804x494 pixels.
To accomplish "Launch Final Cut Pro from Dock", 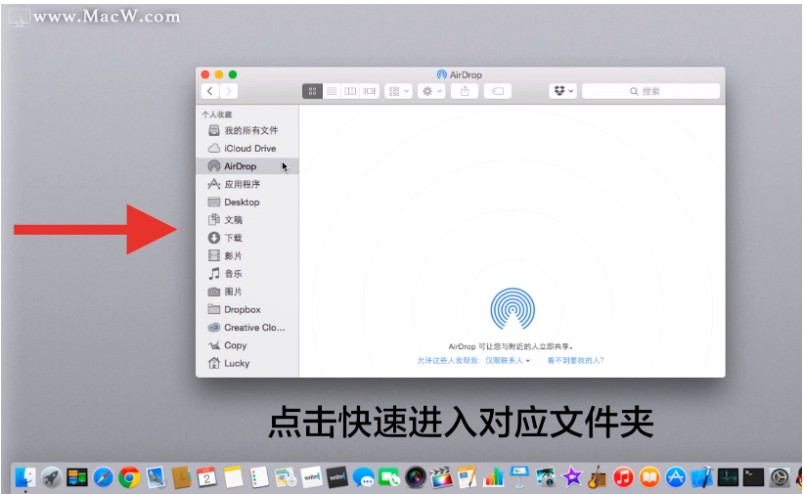I will tap(441, 478).
